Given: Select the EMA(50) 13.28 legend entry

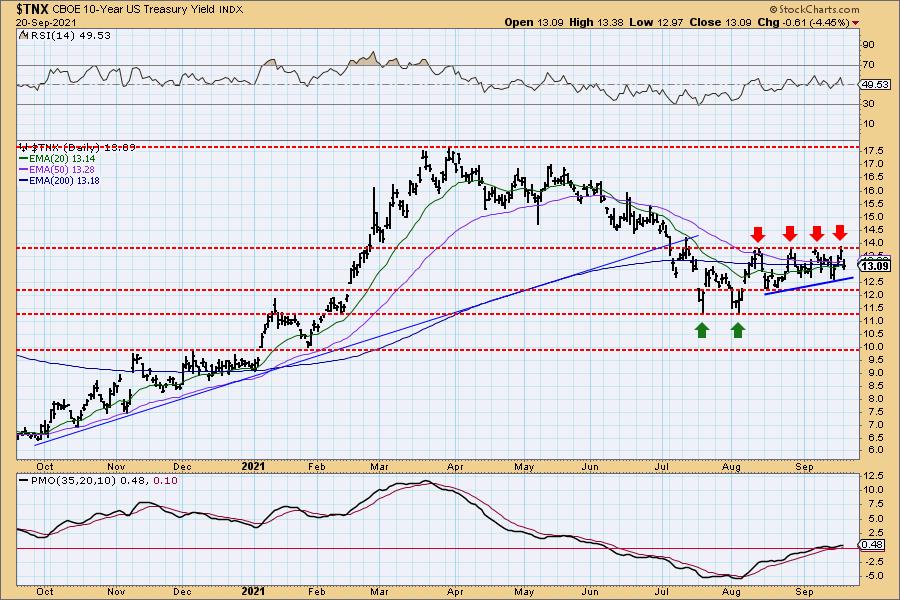Looking at the screenshot, I should pyautogui.click(x=63, y=169).
